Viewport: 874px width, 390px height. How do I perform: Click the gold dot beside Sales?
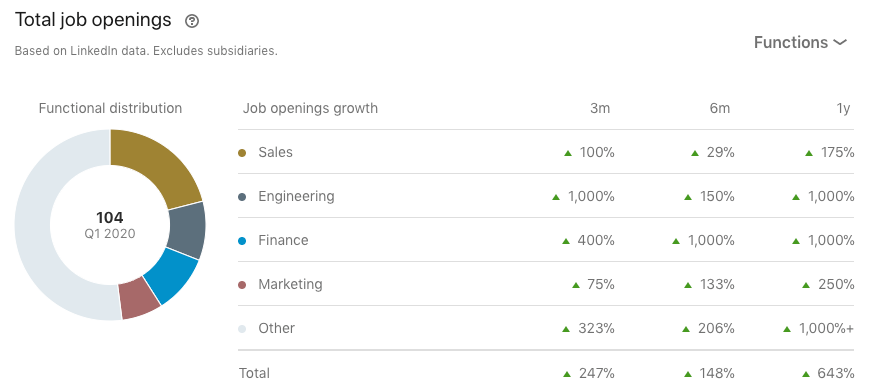click(x=242, y=153)
